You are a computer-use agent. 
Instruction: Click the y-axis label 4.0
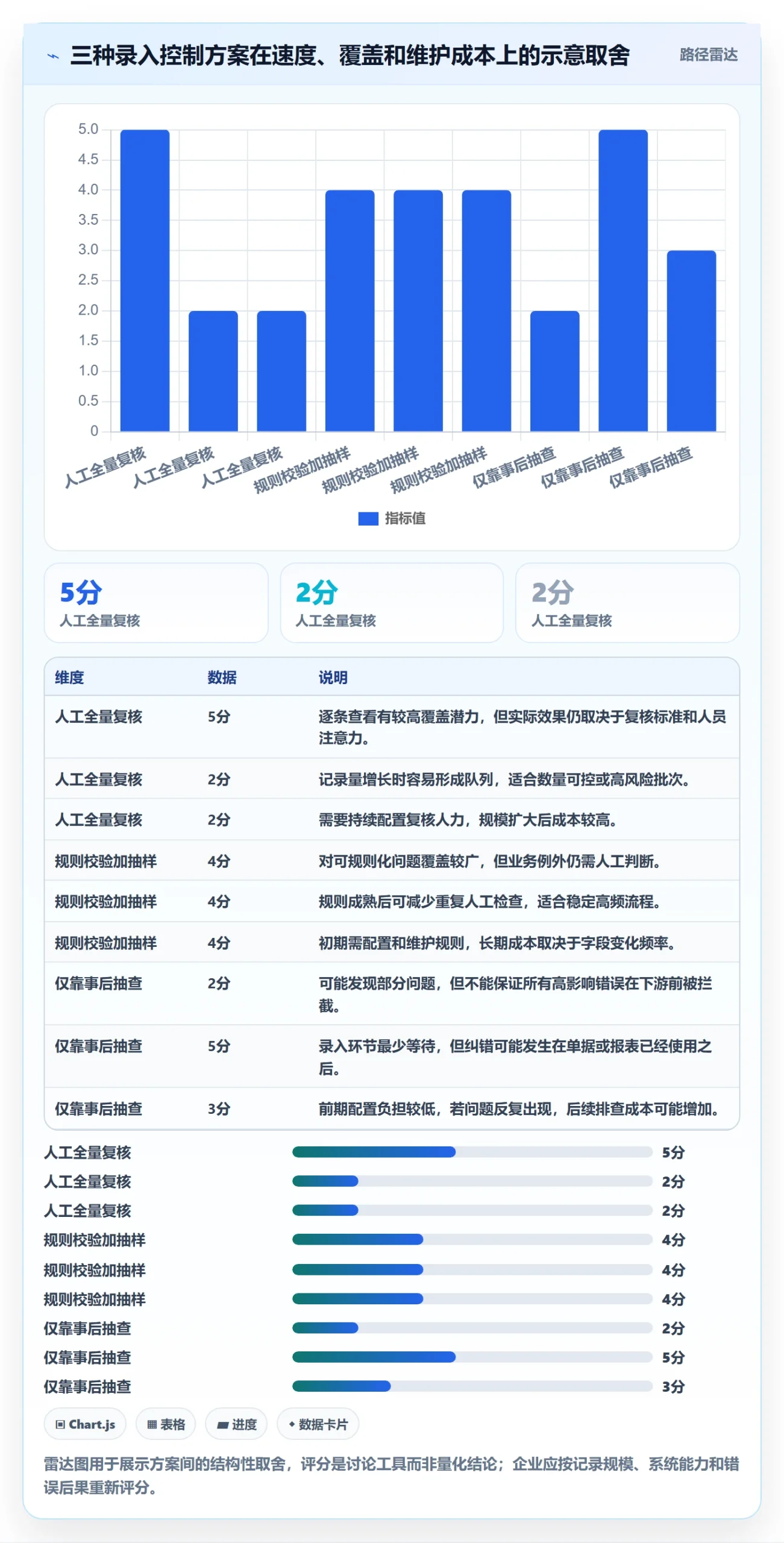click(88, 189)
